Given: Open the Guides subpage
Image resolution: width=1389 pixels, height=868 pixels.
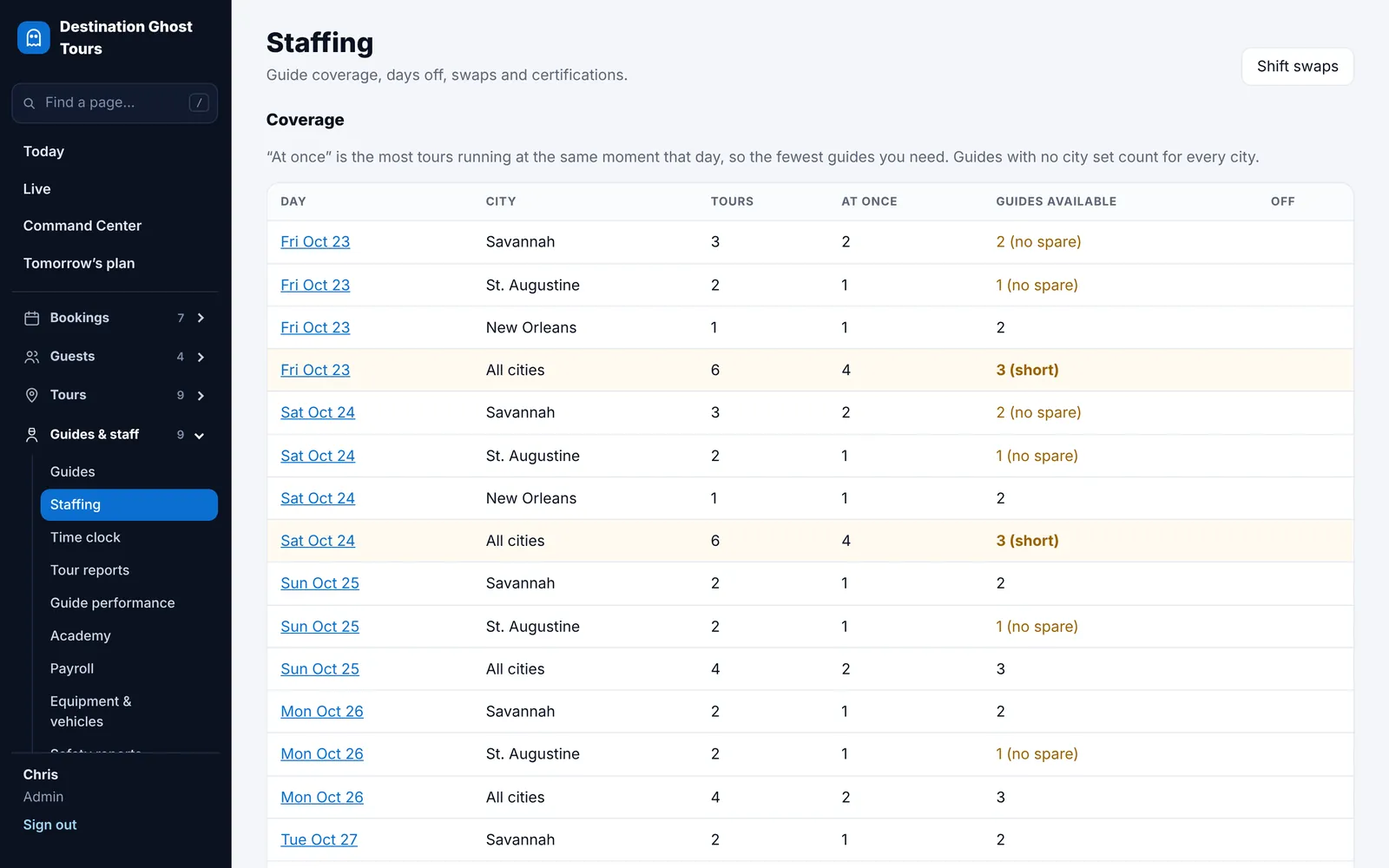Looking at the screenshot, I should [73, 472].
